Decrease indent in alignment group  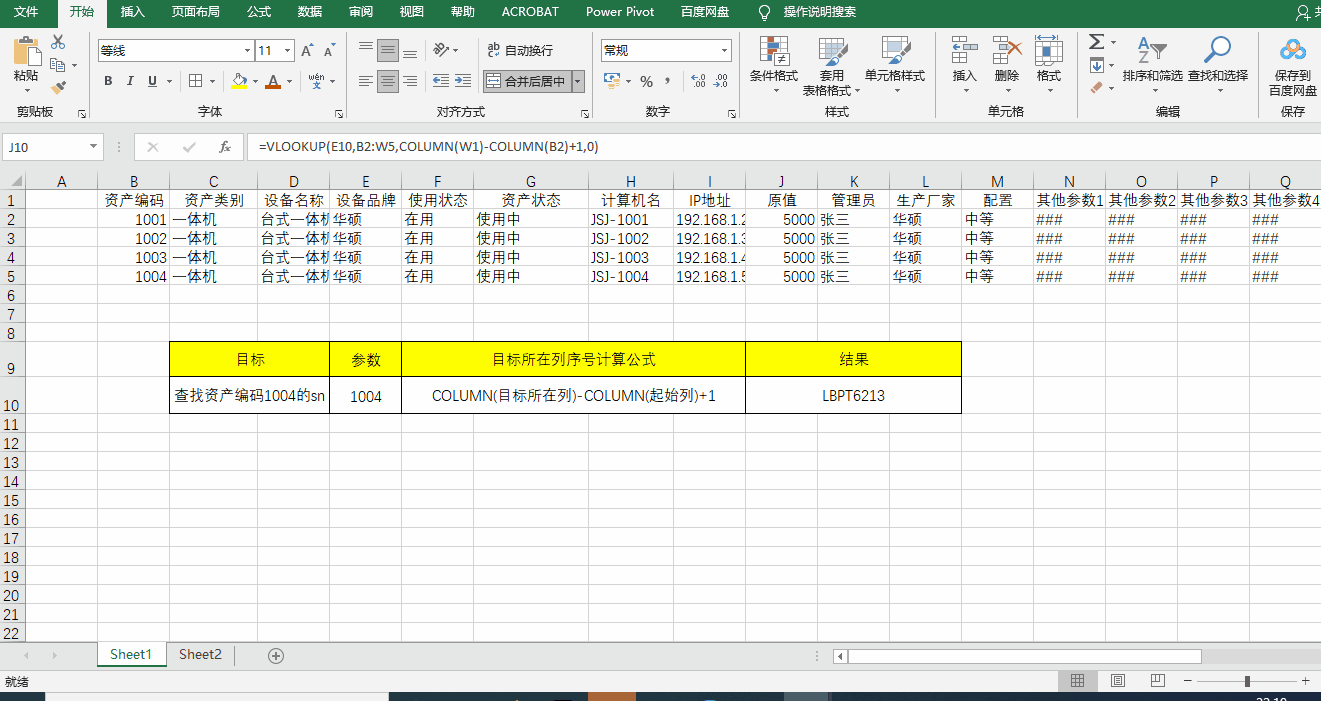[x=442, y=81]
